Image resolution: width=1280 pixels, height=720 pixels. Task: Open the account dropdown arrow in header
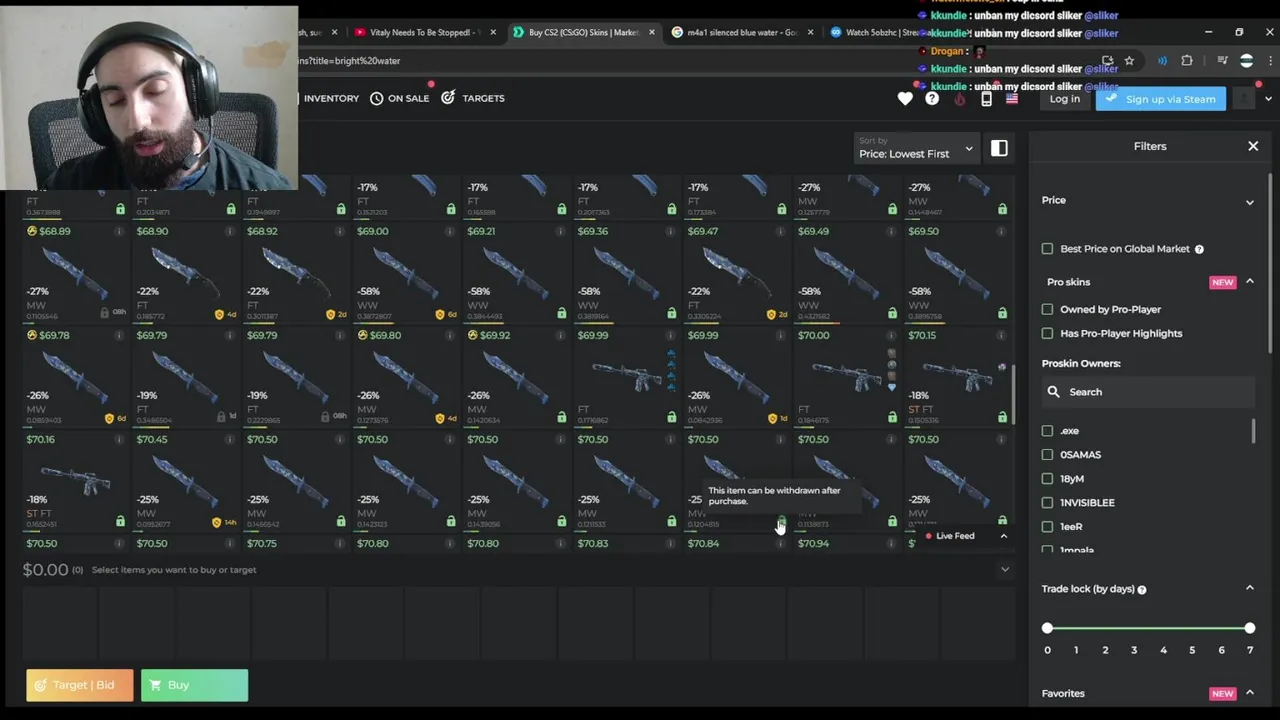point(1269,99)
